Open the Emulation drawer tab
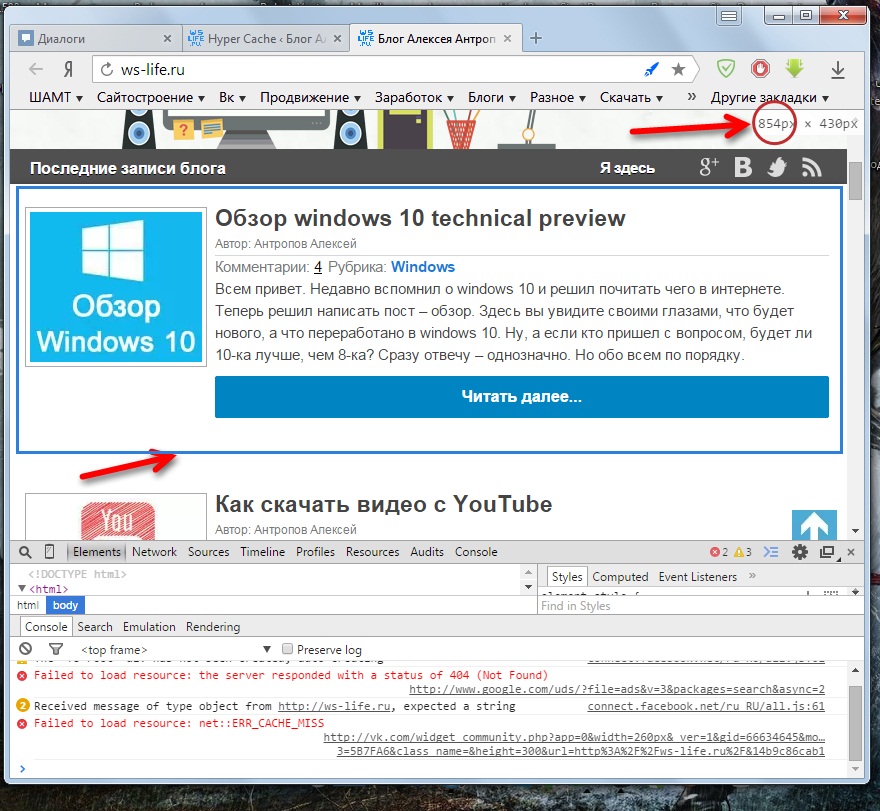Image resolution: width=880 pixels, height=811 pixels. [149, 627]
